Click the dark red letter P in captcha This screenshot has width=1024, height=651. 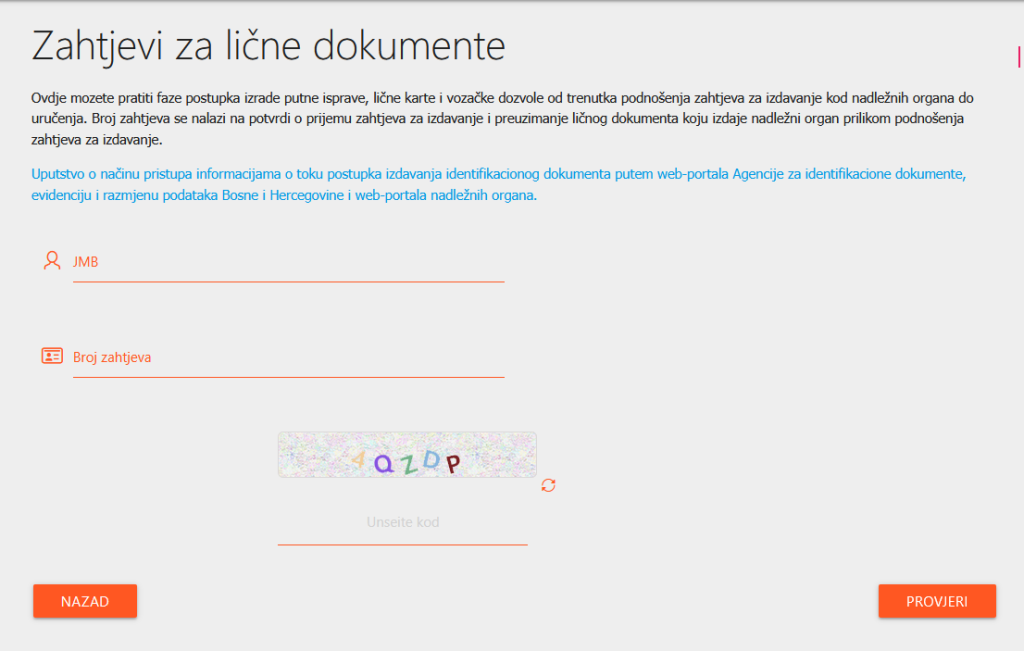point(453,463)
